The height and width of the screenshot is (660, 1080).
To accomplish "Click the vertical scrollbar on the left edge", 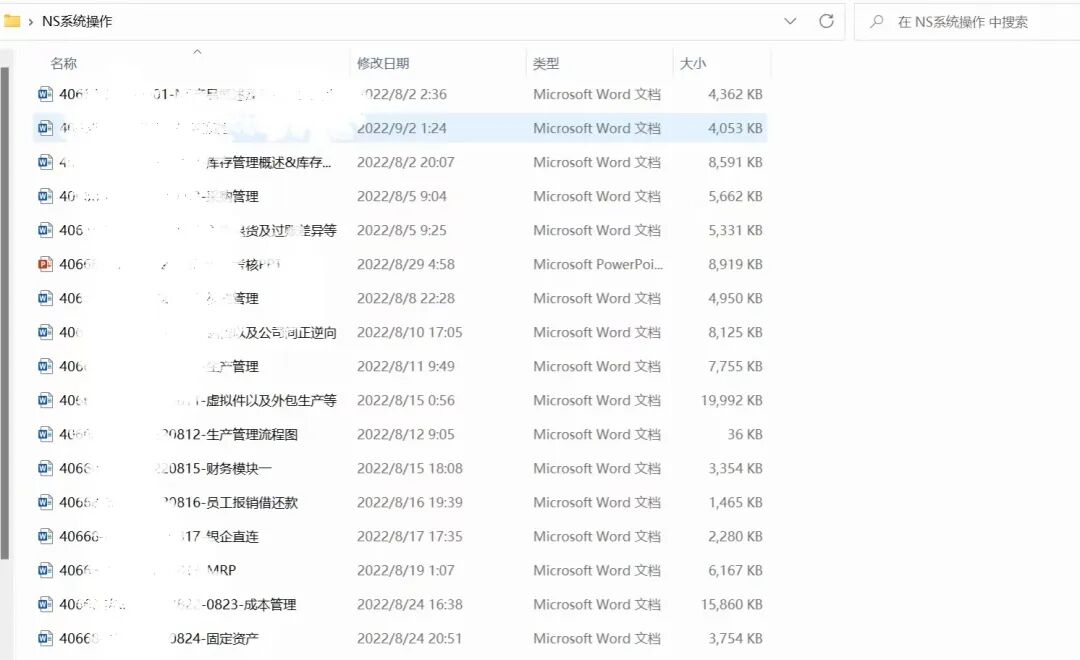I will point(5,313).
